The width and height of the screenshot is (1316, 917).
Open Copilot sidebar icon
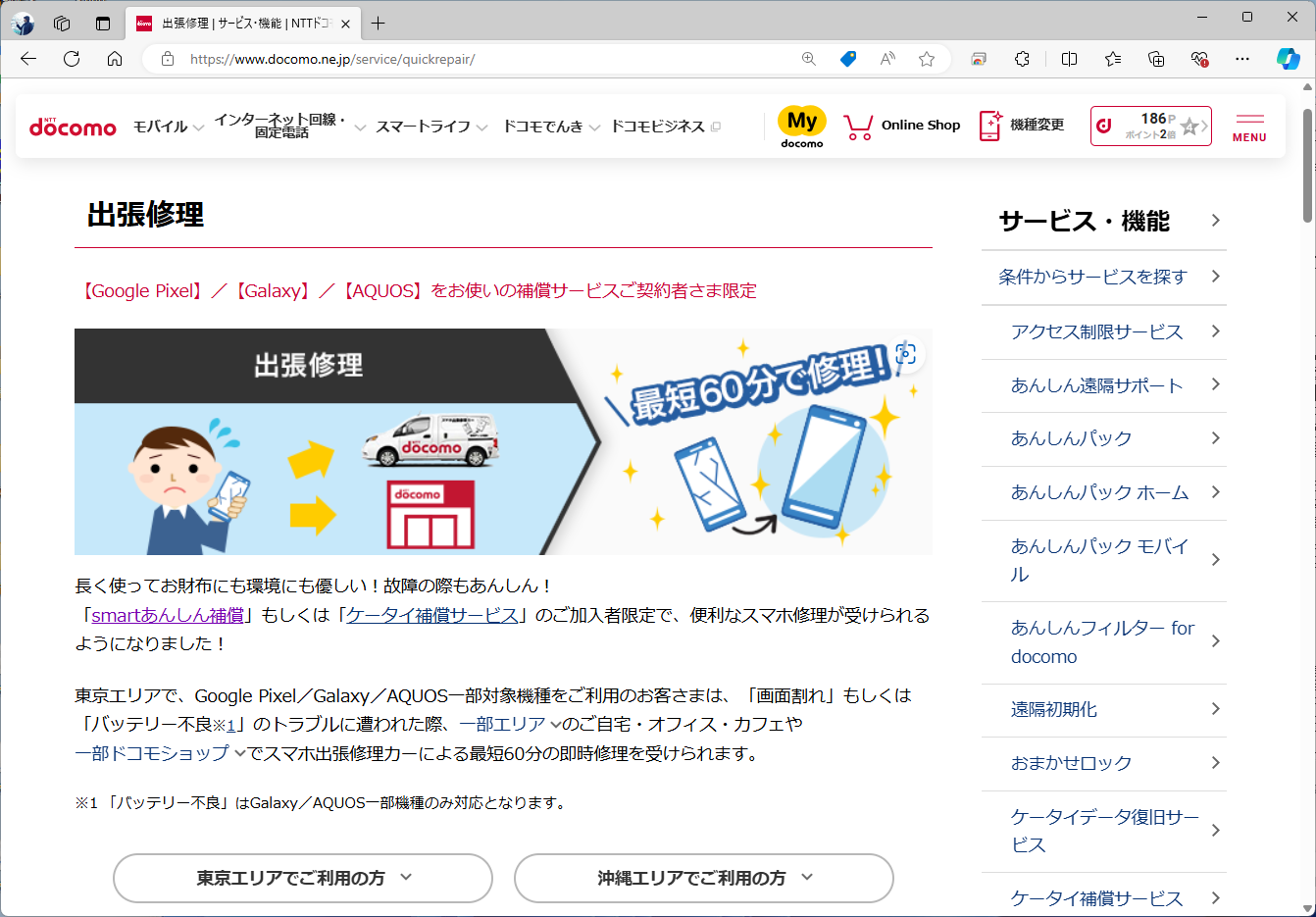tap(1289, 59)
